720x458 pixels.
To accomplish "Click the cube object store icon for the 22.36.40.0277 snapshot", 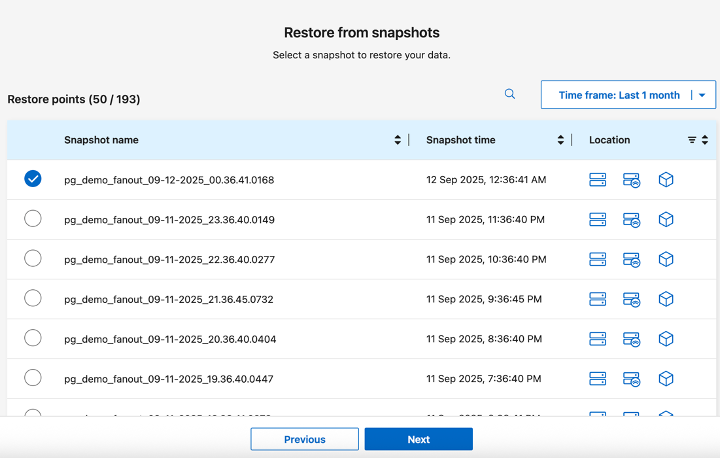I will (666, 259).
